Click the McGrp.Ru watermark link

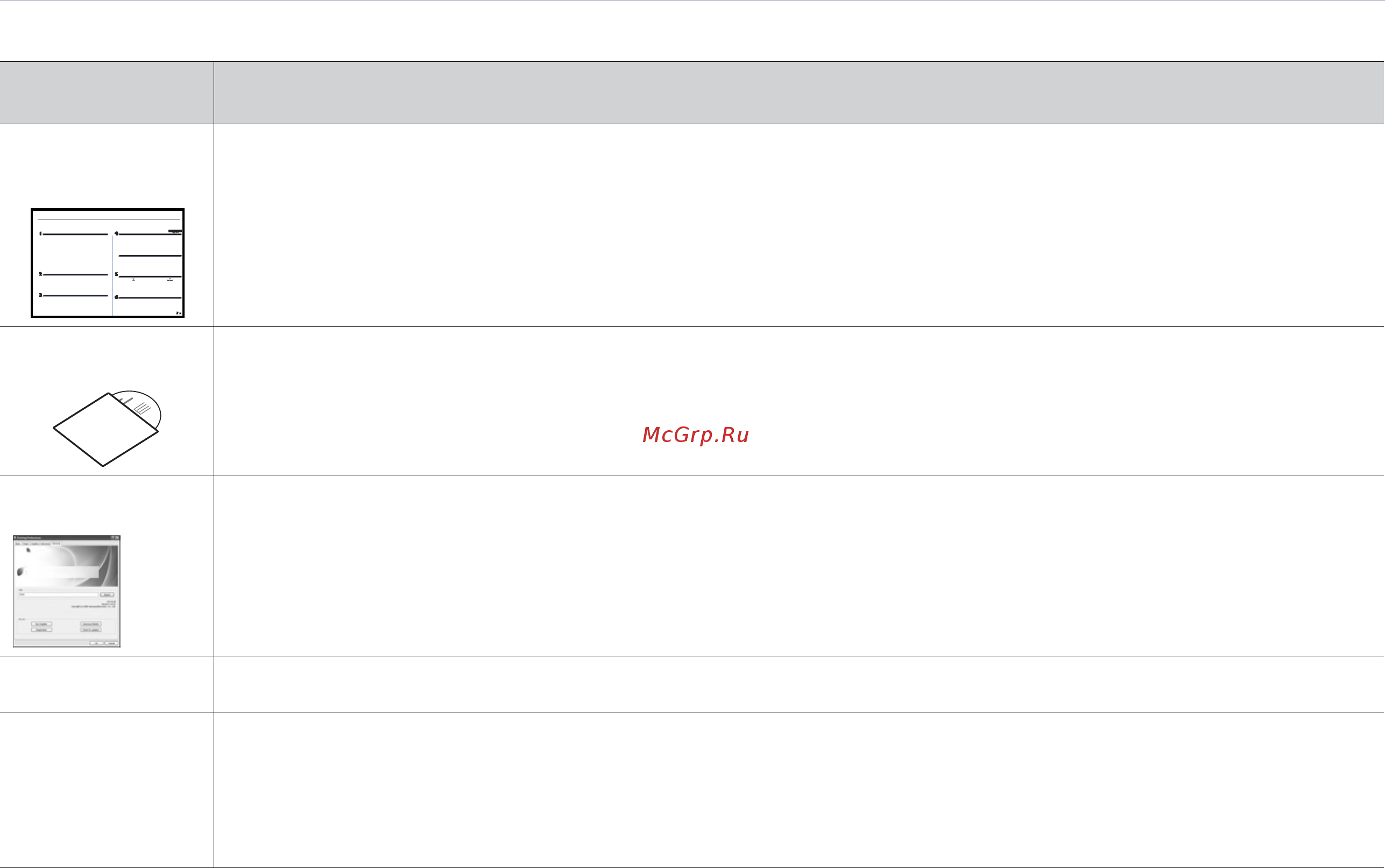point(695,435)
